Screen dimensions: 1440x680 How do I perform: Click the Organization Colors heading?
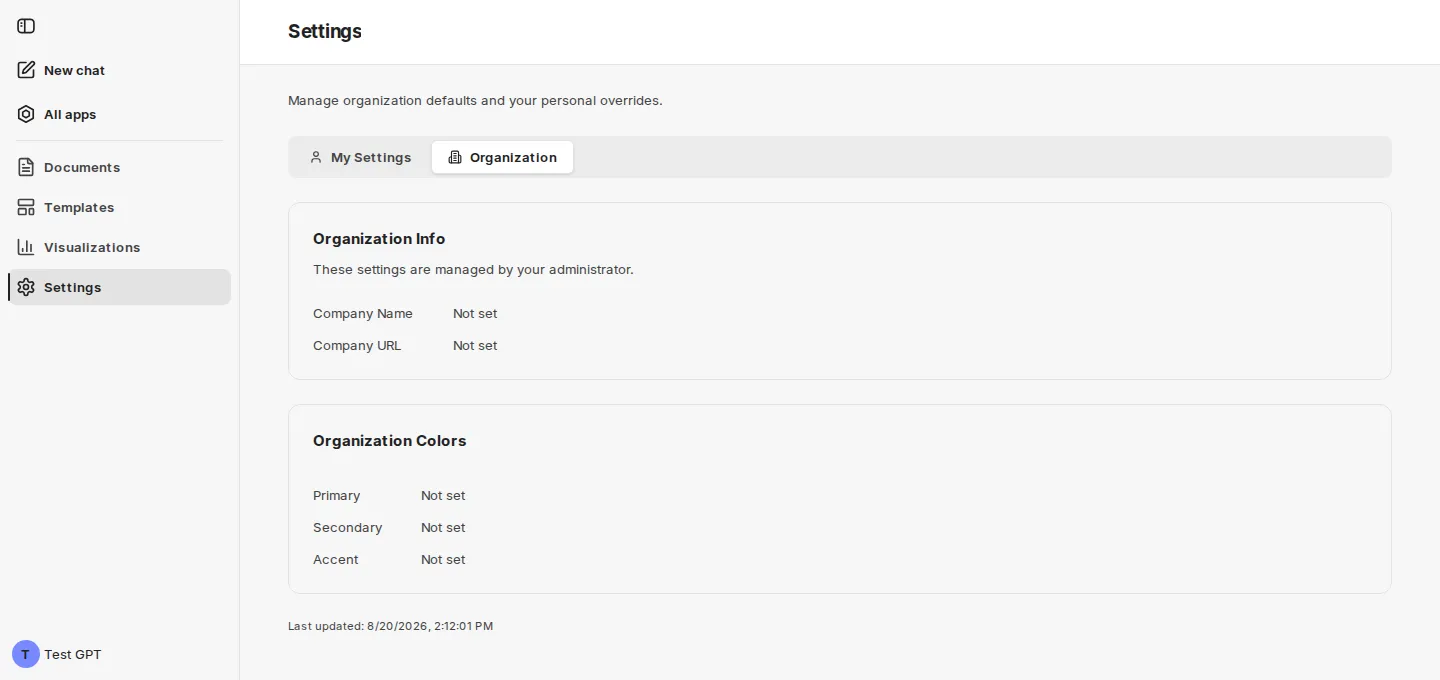390,441
